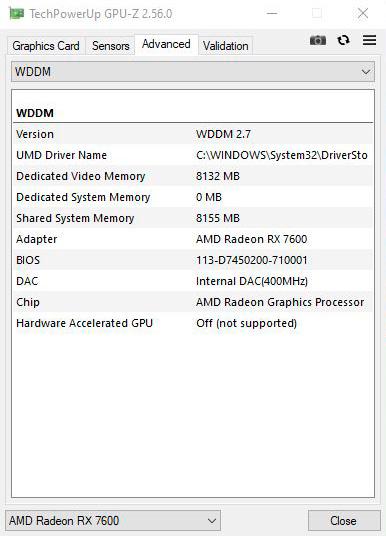Click the bold WDDM section header

[35, 113]
